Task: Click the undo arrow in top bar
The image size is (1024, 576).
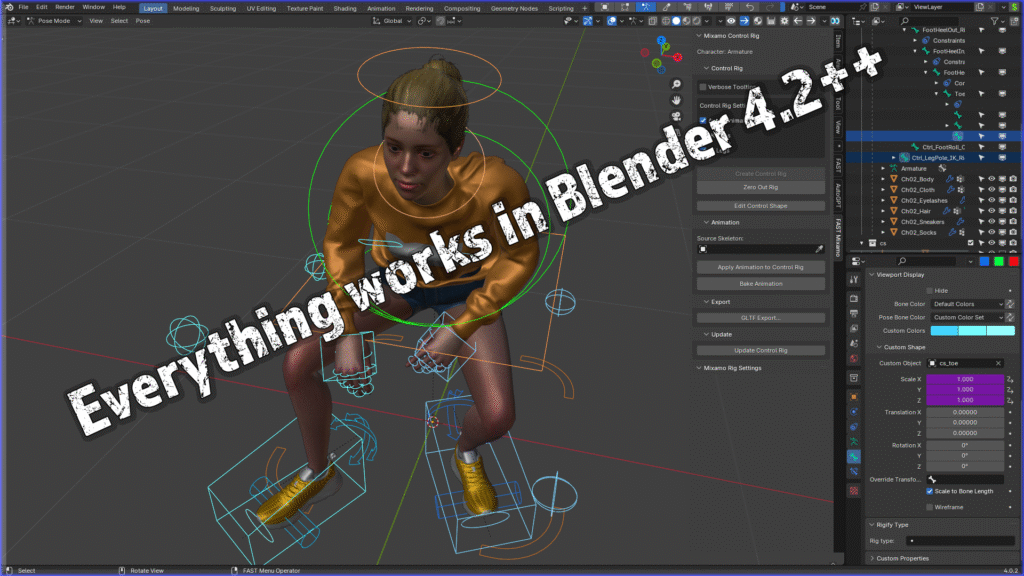Action: pyautogui.click(x=749, y=7)
